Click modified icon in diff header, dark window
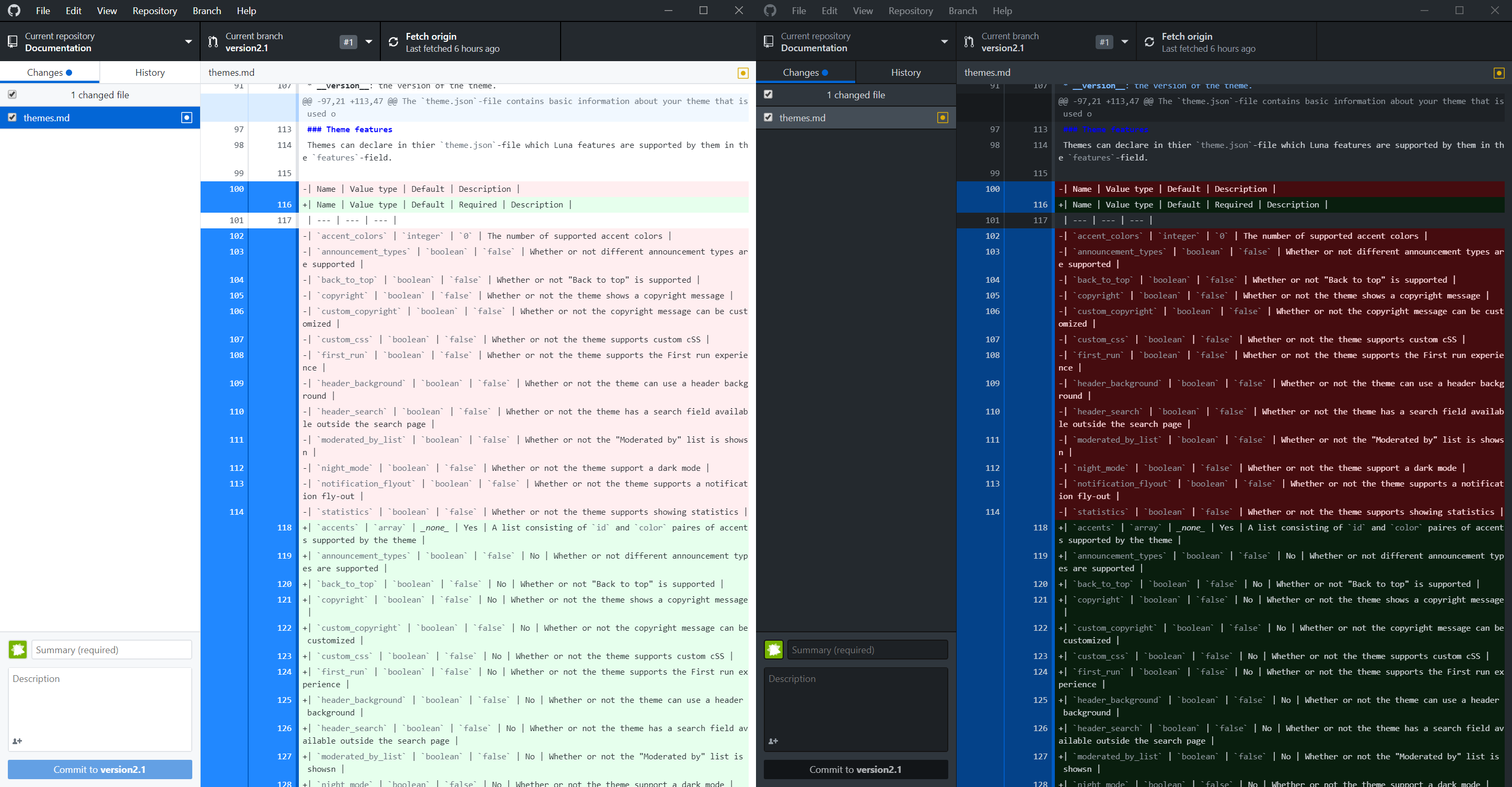This screenshot has width=1512, height=787. 1499,73
